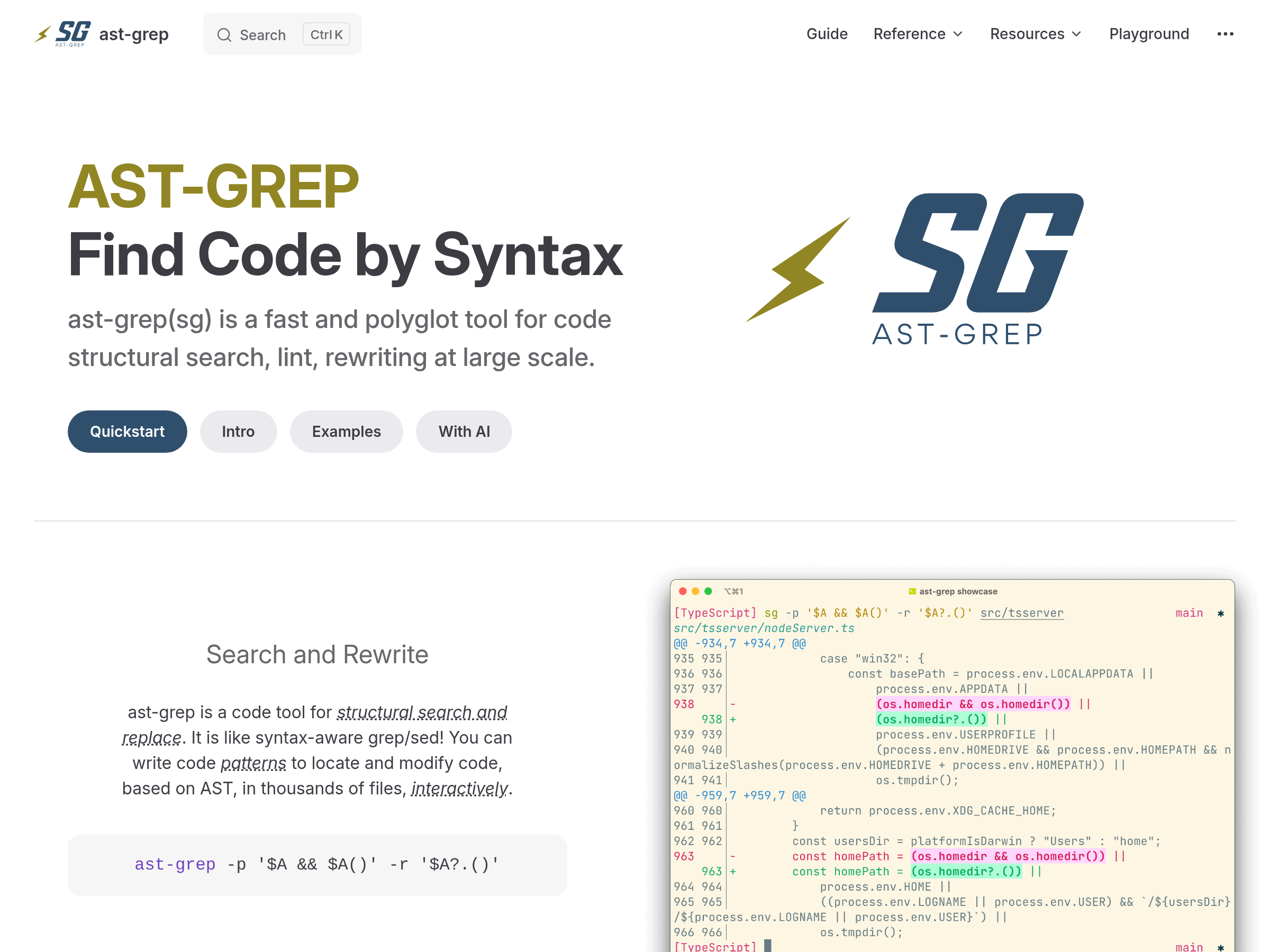This screenshot has height=952, width=1270.
Task: Expand the Resources dropdown
Action: click(x=1035, y=34)
